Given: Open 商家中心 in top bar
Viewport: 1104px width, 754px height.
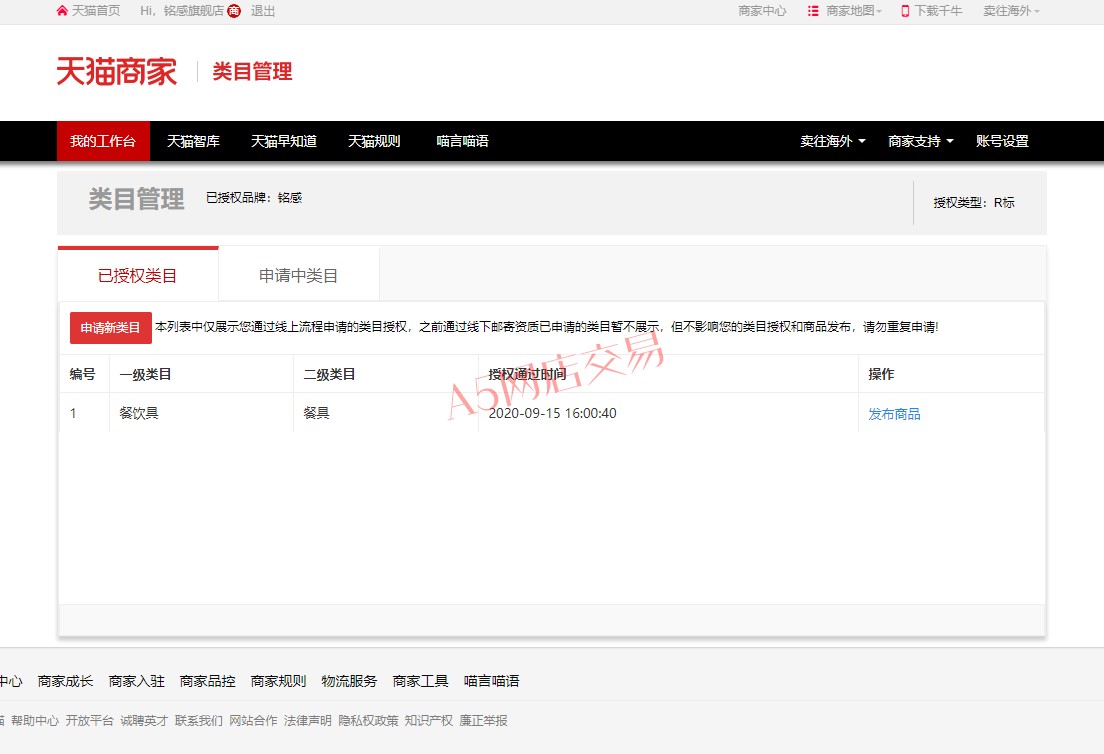Looking at the screenshot, I should click(762, 11).
